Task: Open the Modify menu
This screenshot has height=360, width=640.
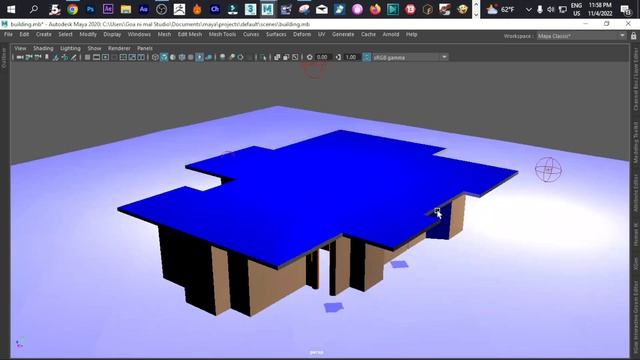Action: point(88,35)
